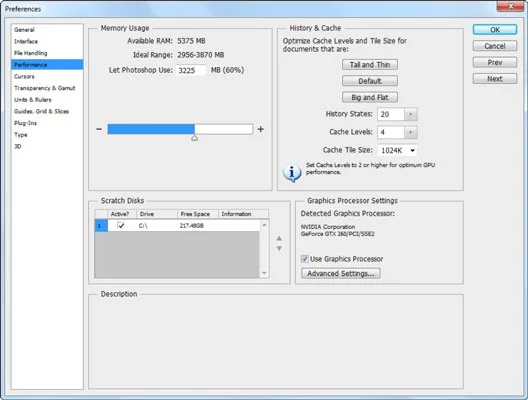This screenshot has width=528, height=400.
Task: Apply Tall and Thin cache preset
Action: 370,65
